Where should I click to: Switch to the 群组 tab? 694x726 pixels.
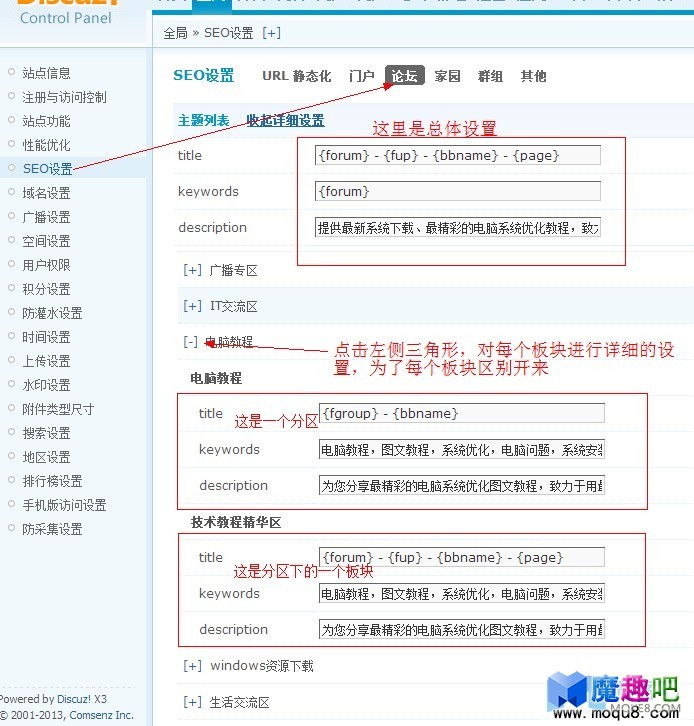coord(490,76)
